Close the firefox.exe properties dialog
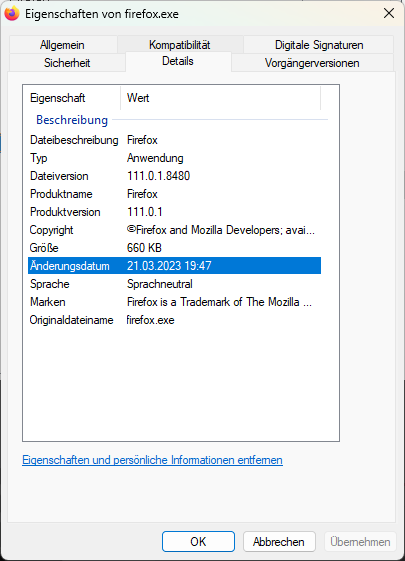The image size is (405, 561). click(389, 14)
